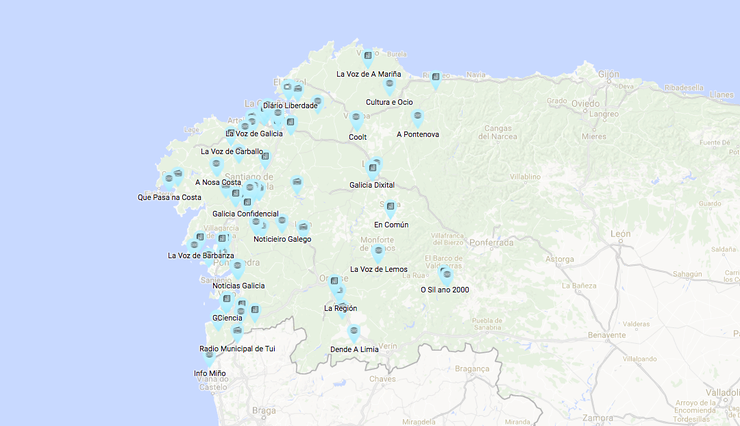Click the Dende A Limia map pin

tap(354, 334)
